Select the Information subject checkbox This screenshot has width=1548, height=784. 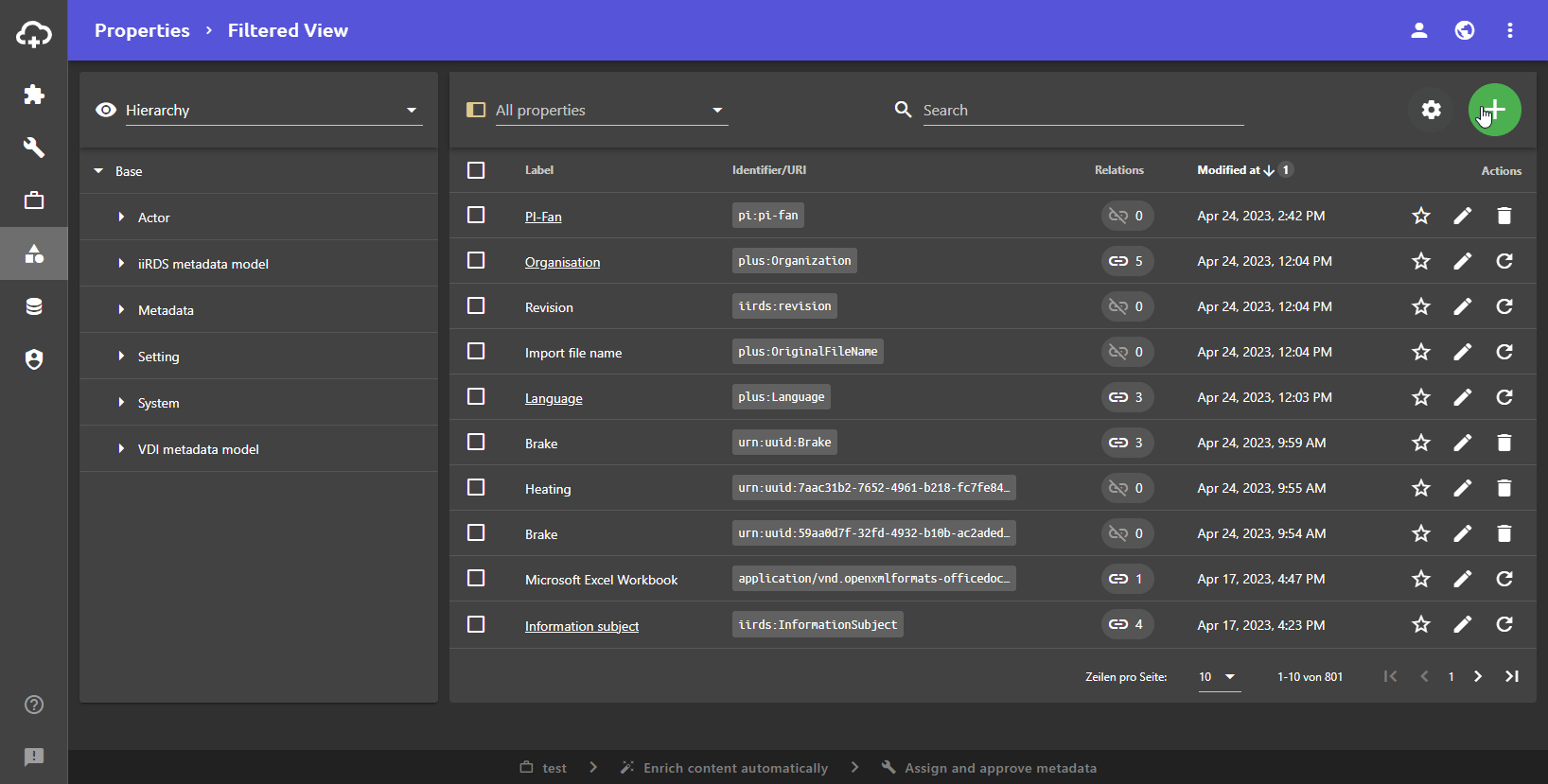(476, 624)
